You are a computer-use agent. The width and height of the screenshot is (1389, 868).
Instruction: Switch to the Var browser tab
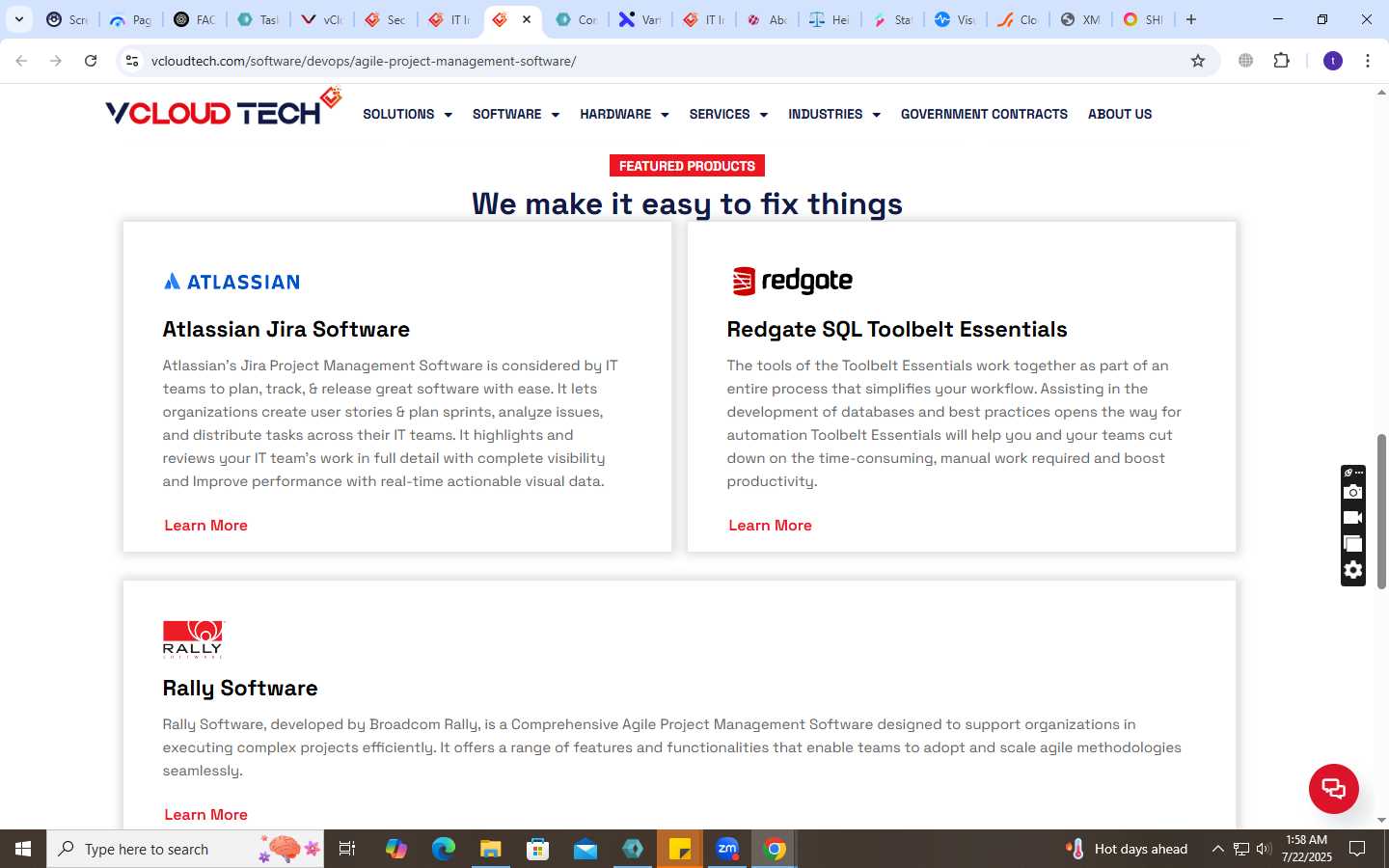tap(640, 19)
